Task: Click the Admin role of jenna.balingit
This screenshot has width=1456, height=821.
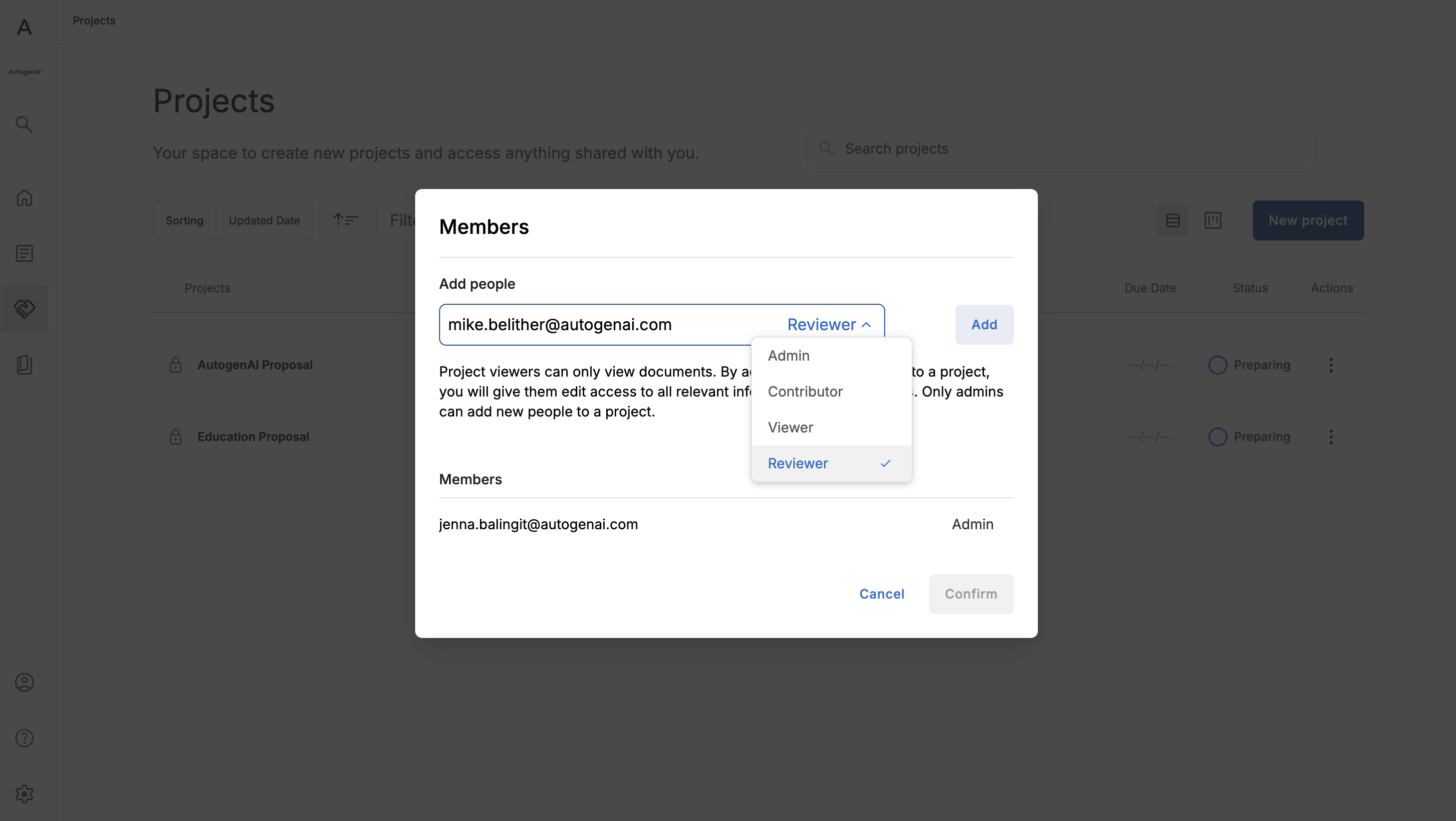Action: [x=972, y=524]
